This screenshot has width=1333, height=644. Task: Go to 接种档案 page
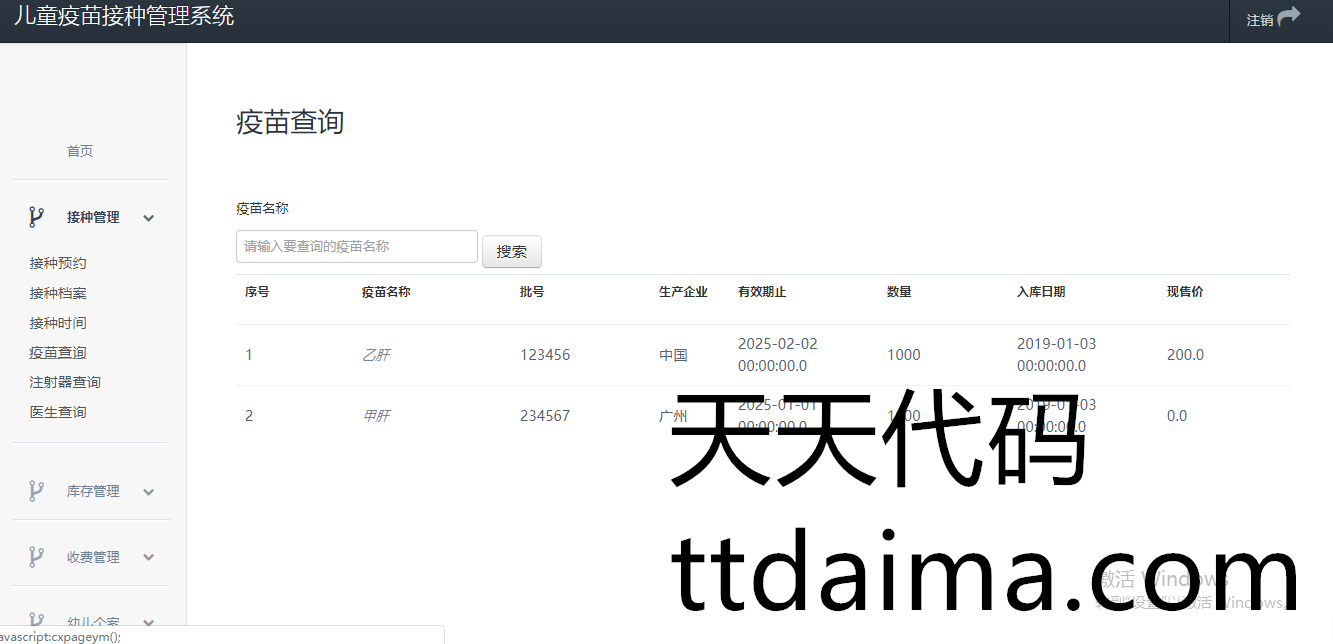coord(58,293)
